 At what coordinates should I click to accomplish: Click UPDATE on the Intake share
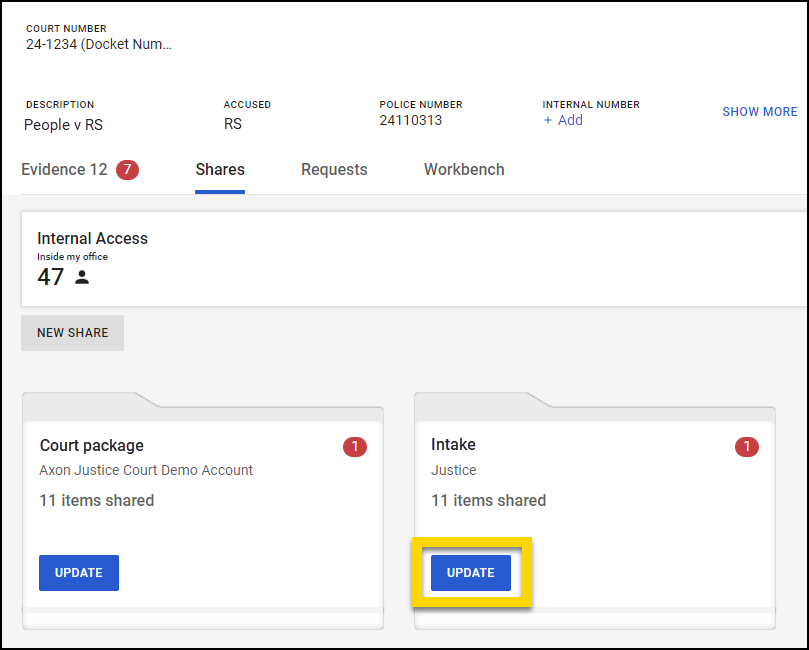point(471,573)
